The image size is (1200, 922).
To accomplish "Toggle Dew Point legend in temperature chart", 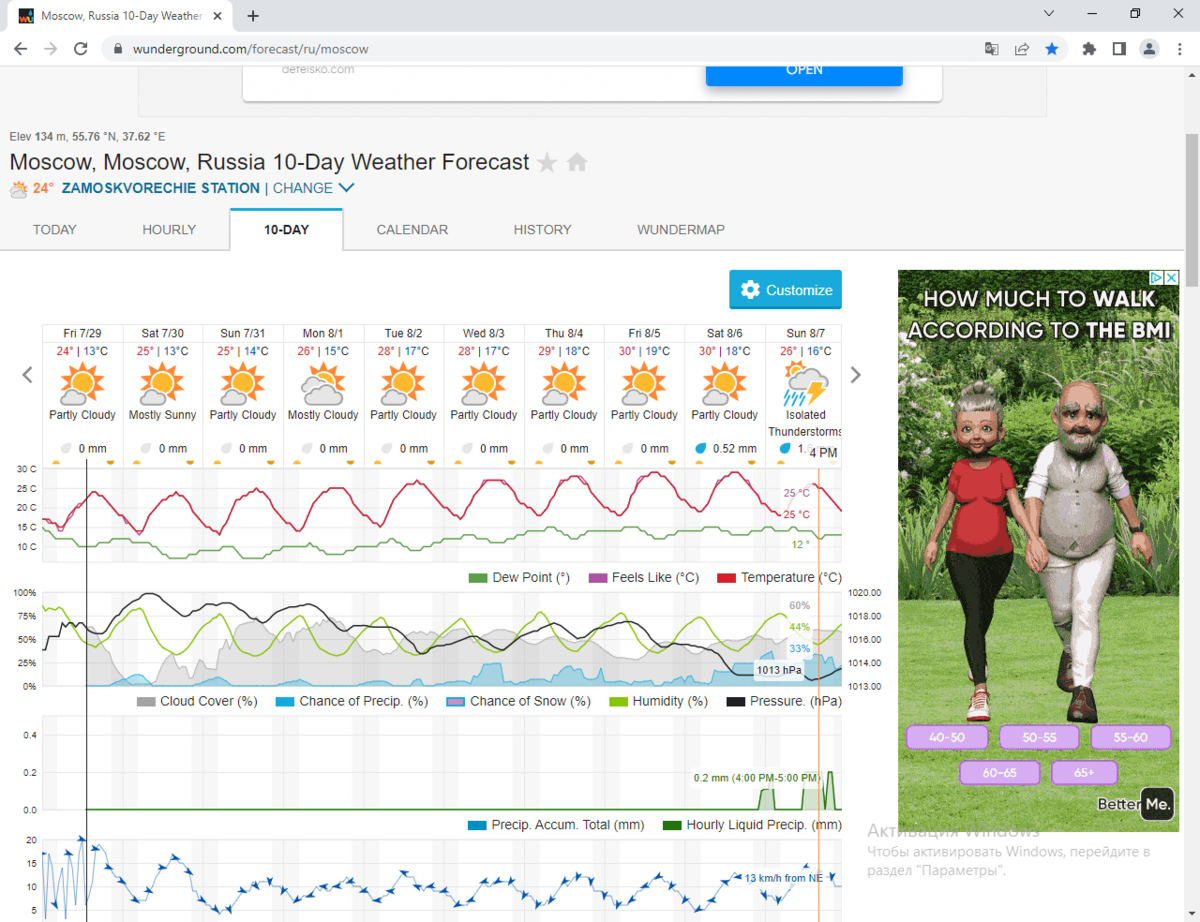I will tap(477, 578).
